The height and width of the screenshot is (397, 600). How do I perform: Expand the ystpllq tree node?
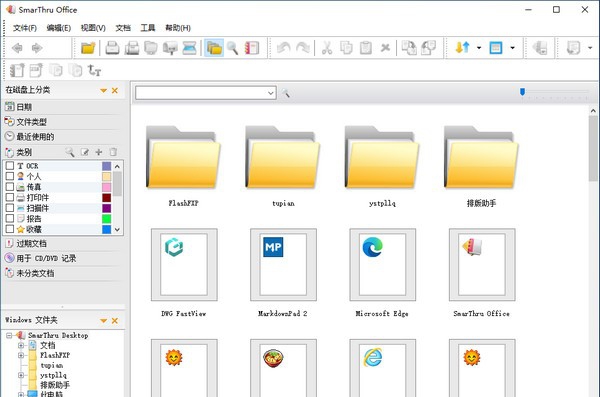pos(21,375)
